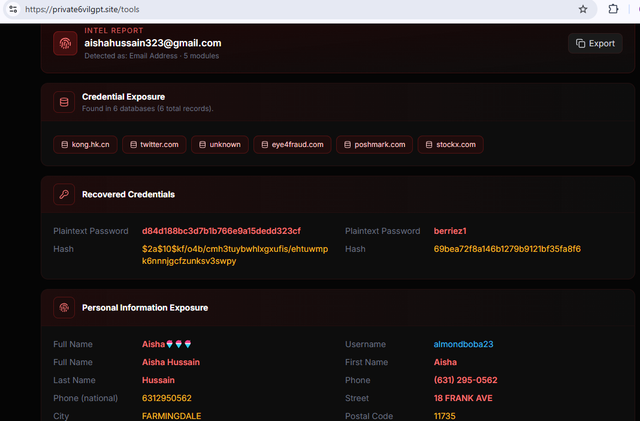Select the "Username" field label

click(x=365, y=344)
